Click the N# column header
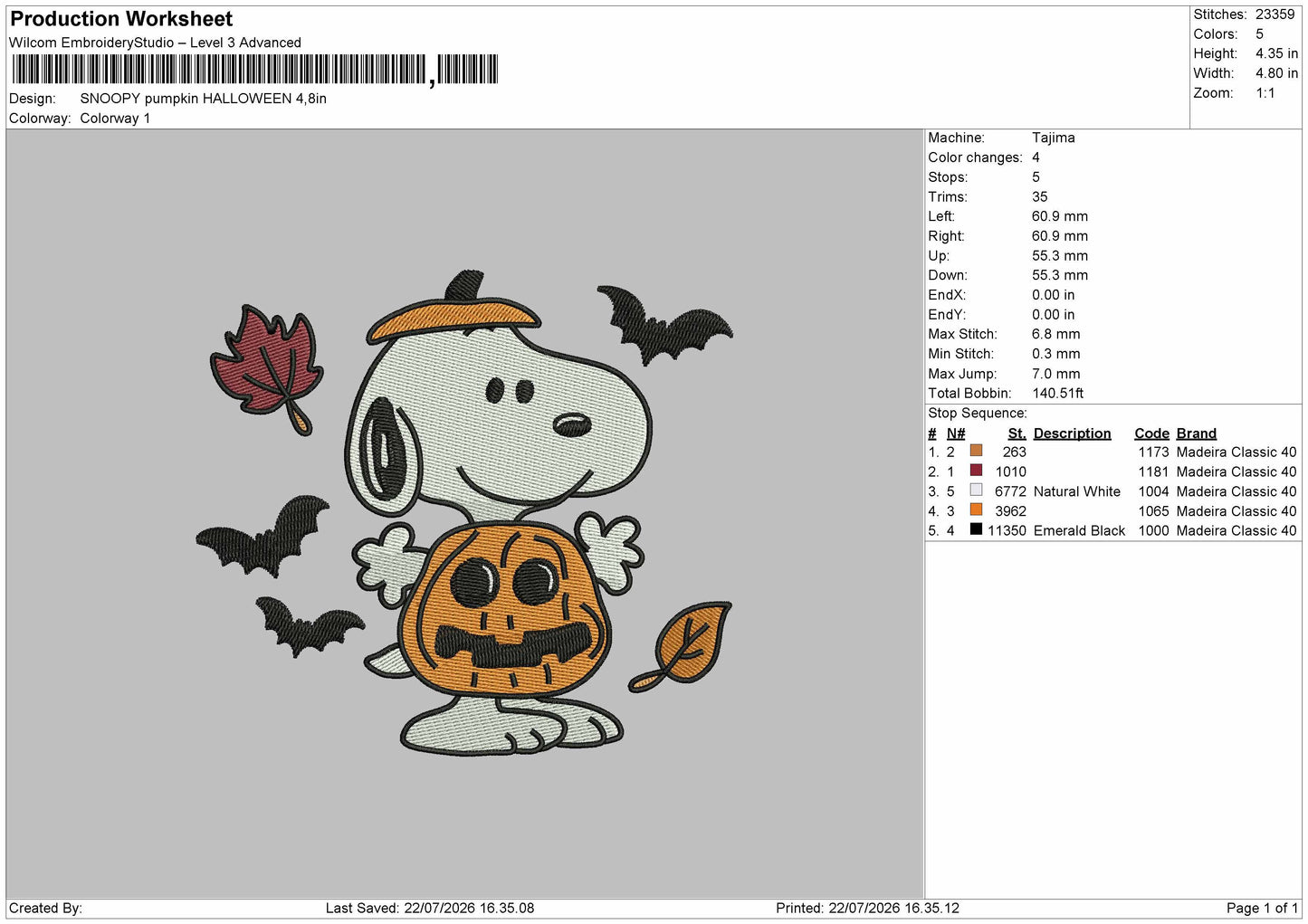Image resolution: width=1308 pixels, height=924 pixels. [x=956, y=433]
